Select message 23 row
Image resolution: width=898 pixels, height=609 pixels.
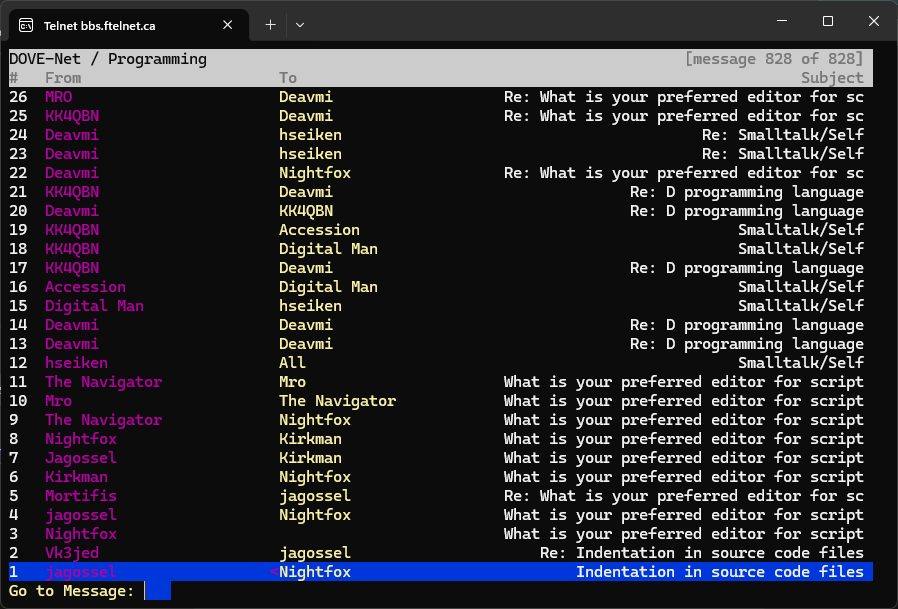440,154
